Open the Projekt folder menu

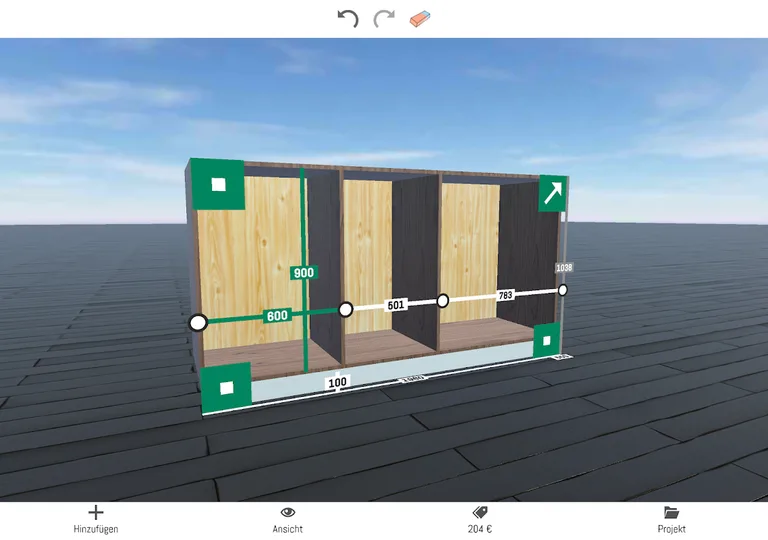672,520
